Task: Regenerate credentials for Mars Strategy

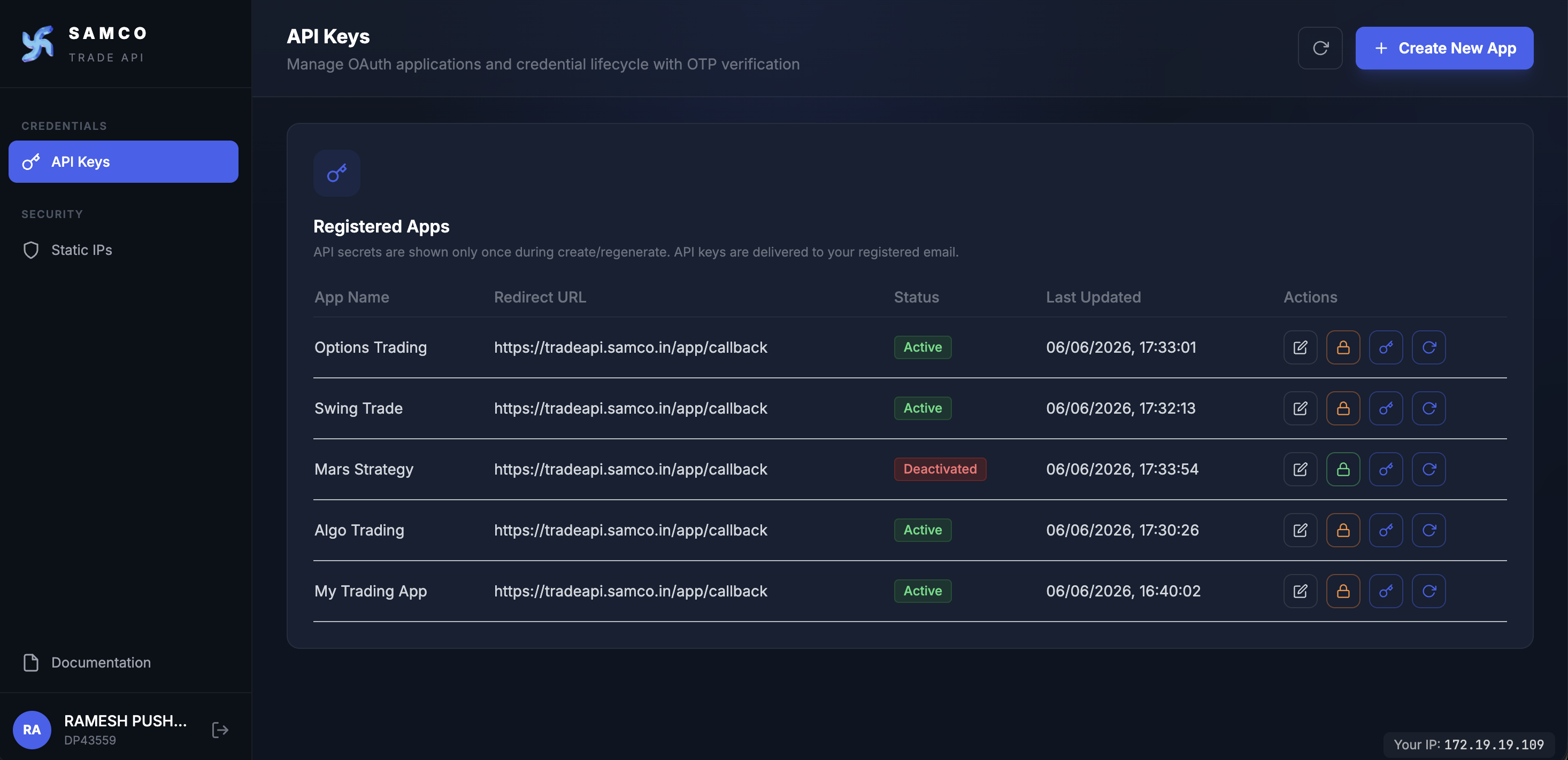Action: coord(1428,469)
